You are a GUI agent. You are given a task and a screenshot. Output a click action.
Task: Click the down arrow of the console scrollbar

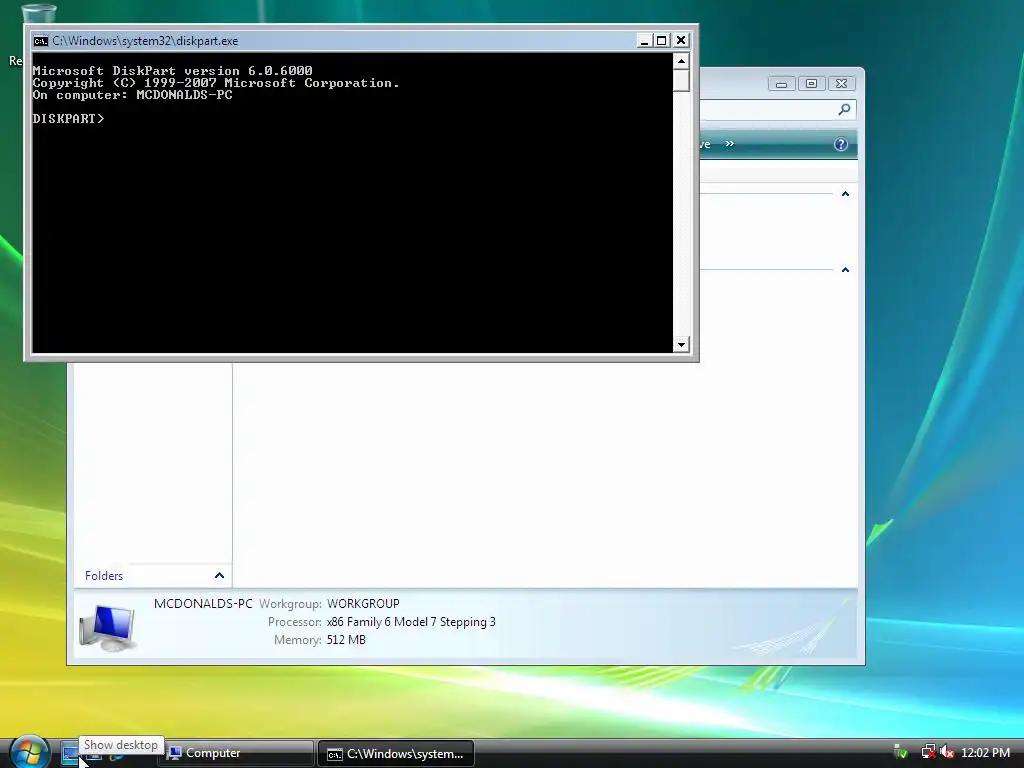[681, 344]
